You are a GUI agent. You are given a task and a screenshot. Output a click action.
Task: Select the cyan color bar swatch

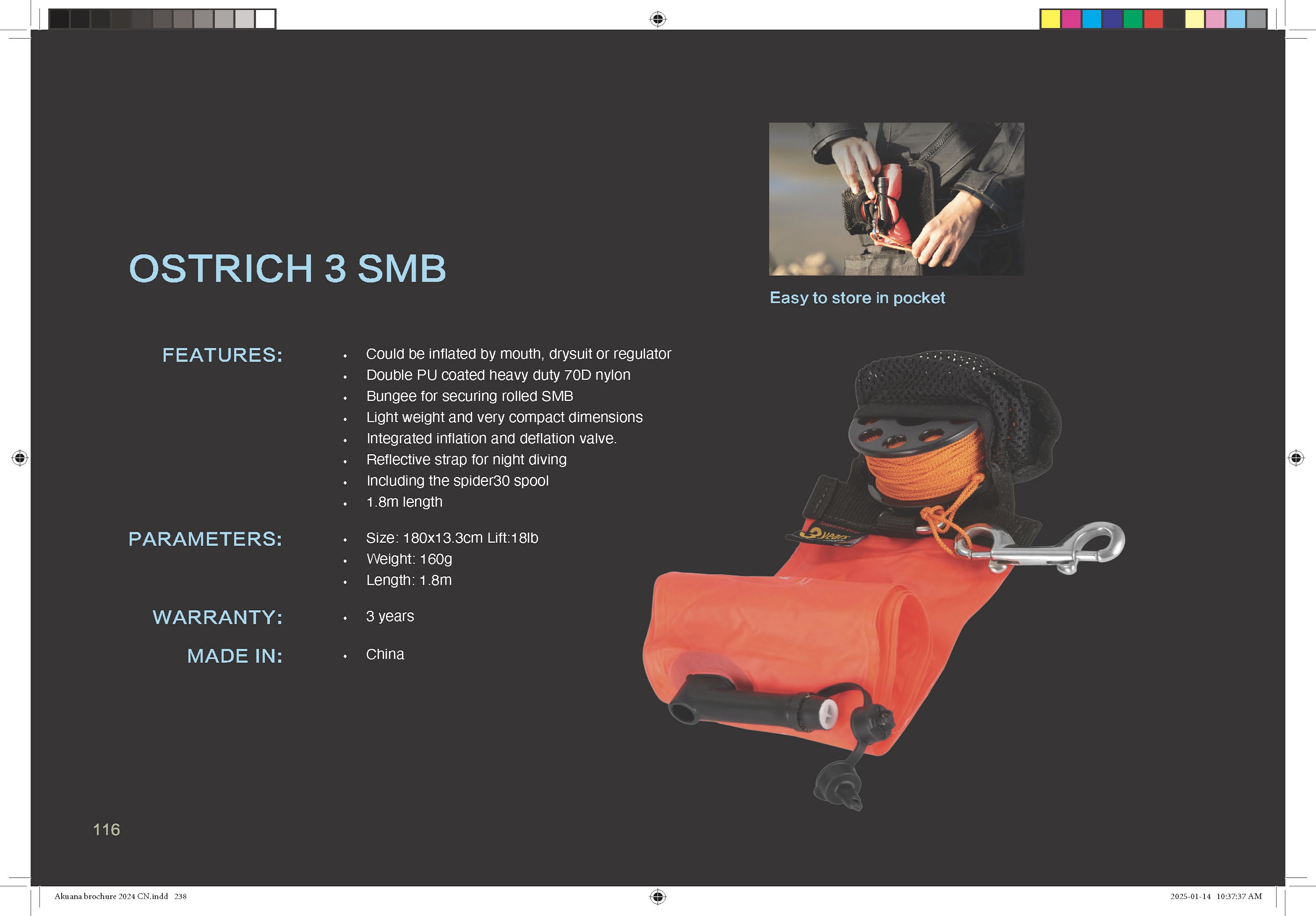pyautogui.click(x=1091, y=19)
